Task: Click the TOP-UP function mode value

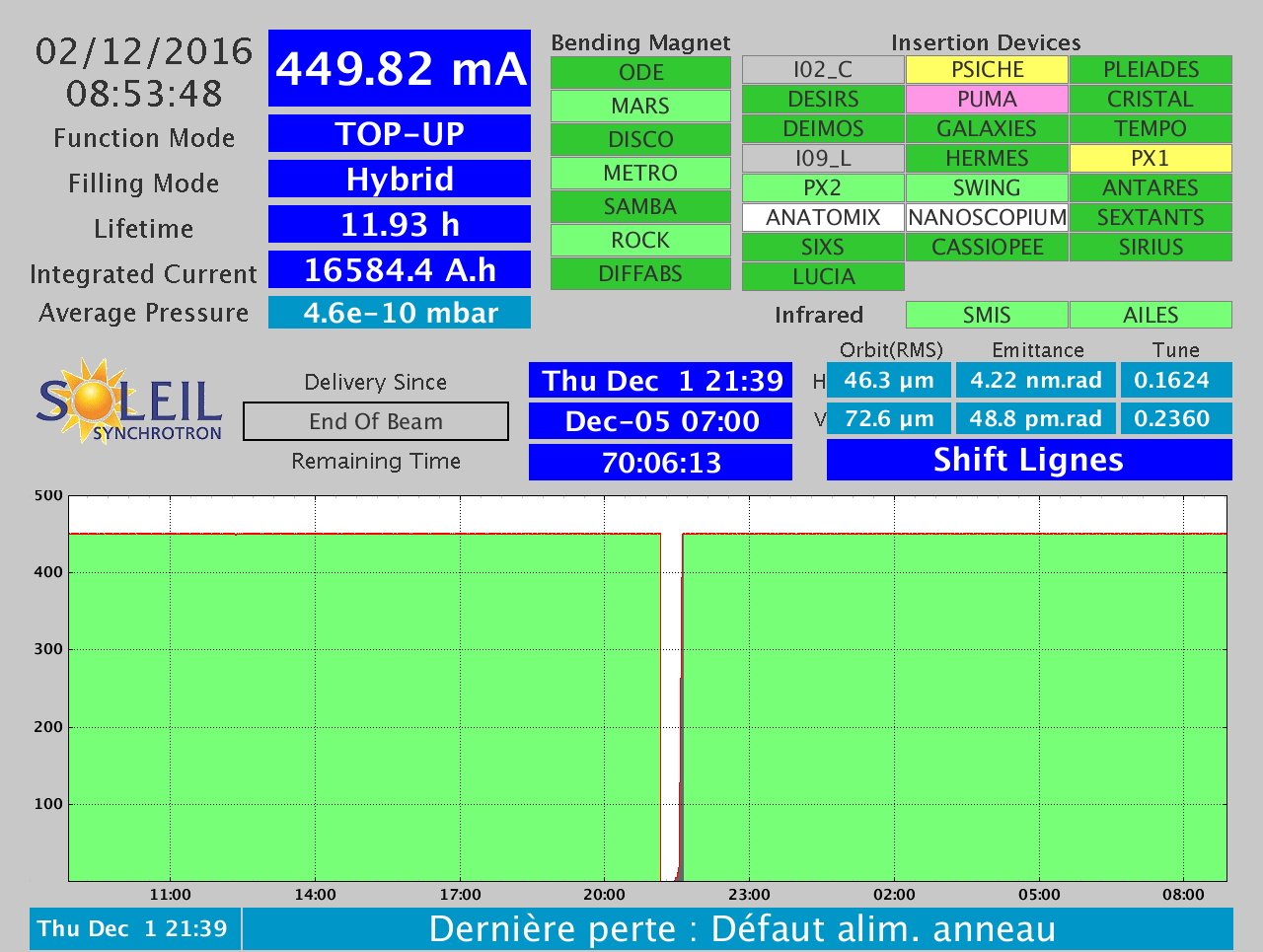Action: click(400, 133)
